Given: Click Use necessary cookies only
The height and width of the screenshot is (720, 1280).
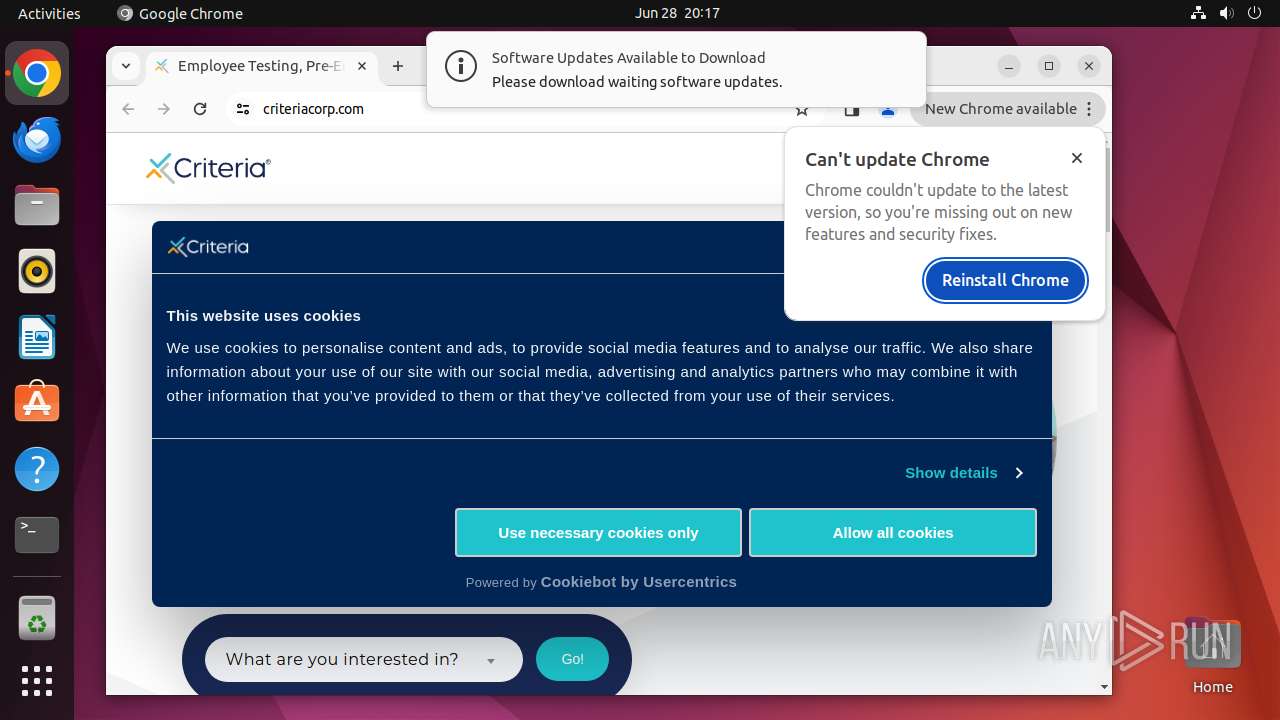Looking at the screenshot, I should click(x=598, y=533).
